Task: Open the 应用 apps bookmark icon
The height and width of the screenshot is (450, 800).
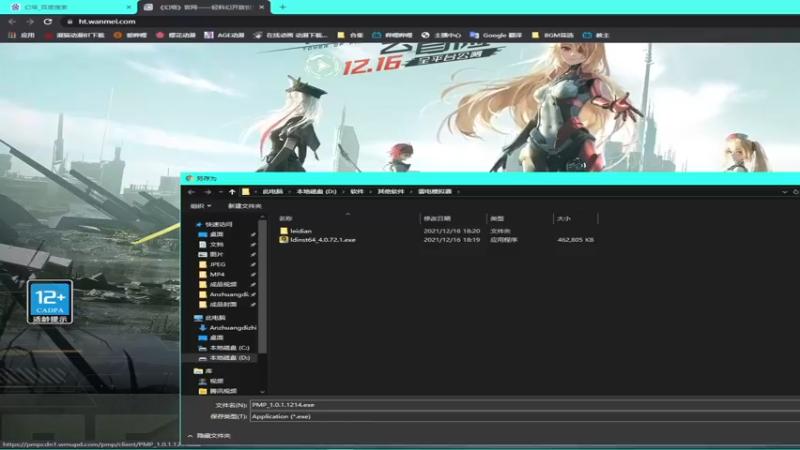Action: (21, 35)
